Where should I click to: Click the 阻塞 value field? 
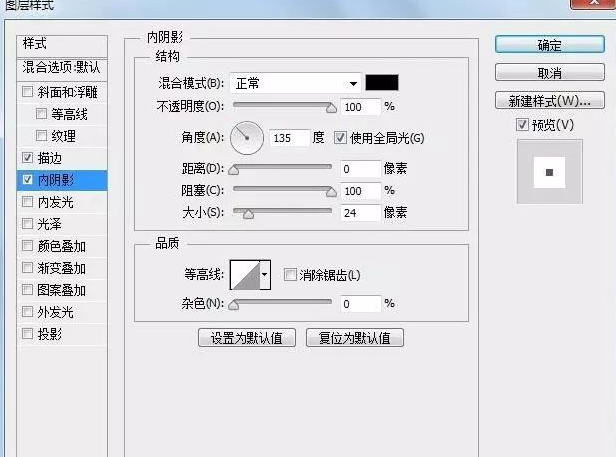[361, 191]
